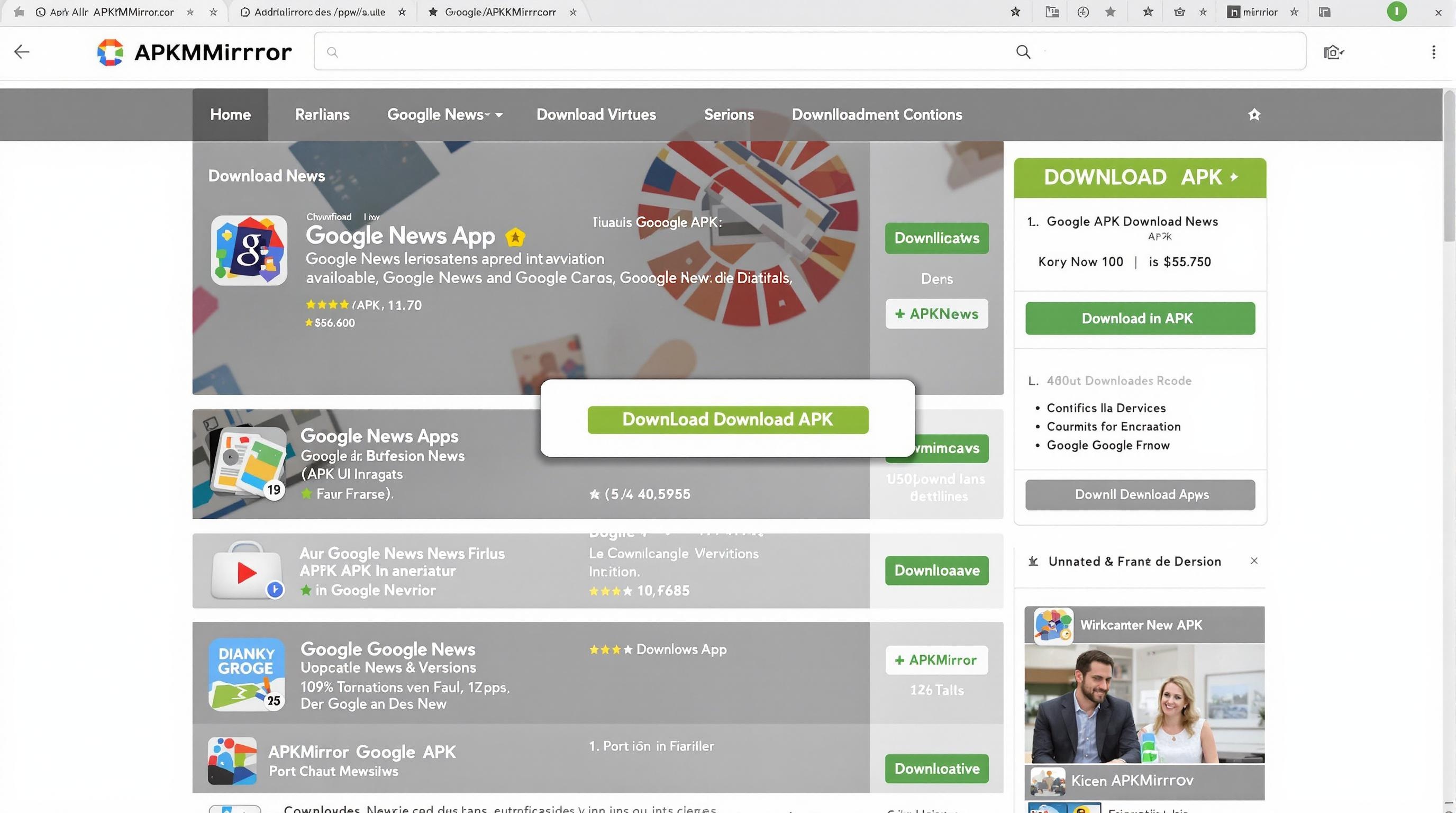Close the Unnated & Frane de Dersion panel
The width and height of the screenshot is (1456, 813).
point(1254,561)
